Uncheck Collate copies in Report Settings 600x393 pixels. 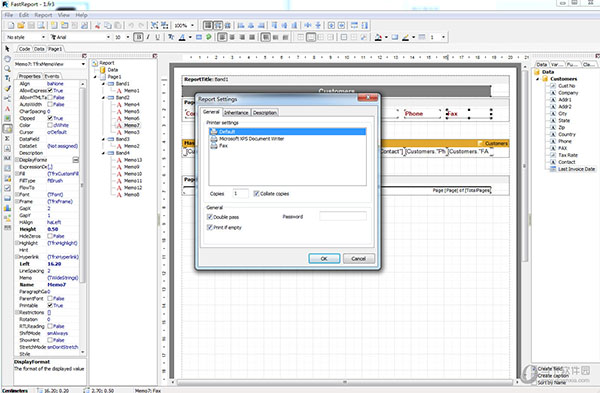tap(256, 194)
